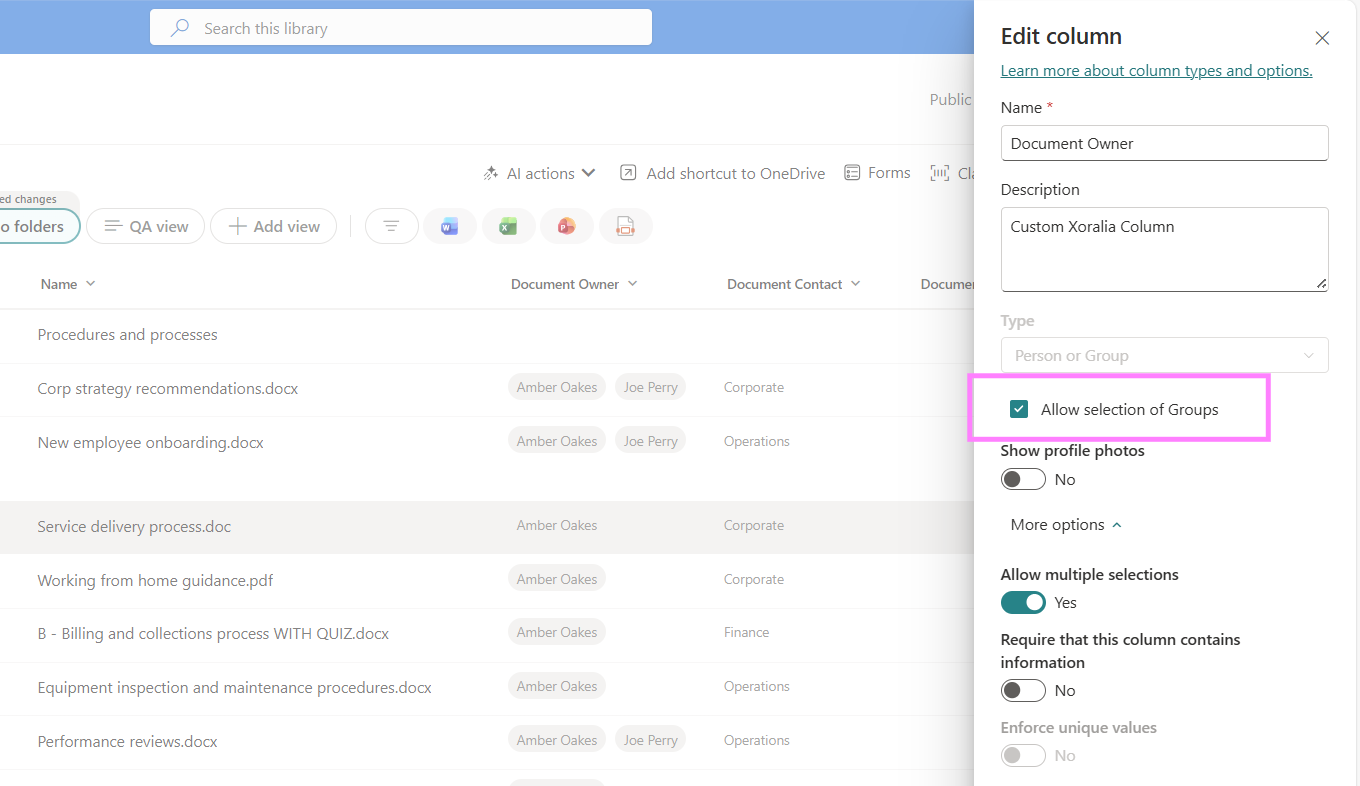Open the AI actions dropdown

pyautogui.click(x=540, y=173)
